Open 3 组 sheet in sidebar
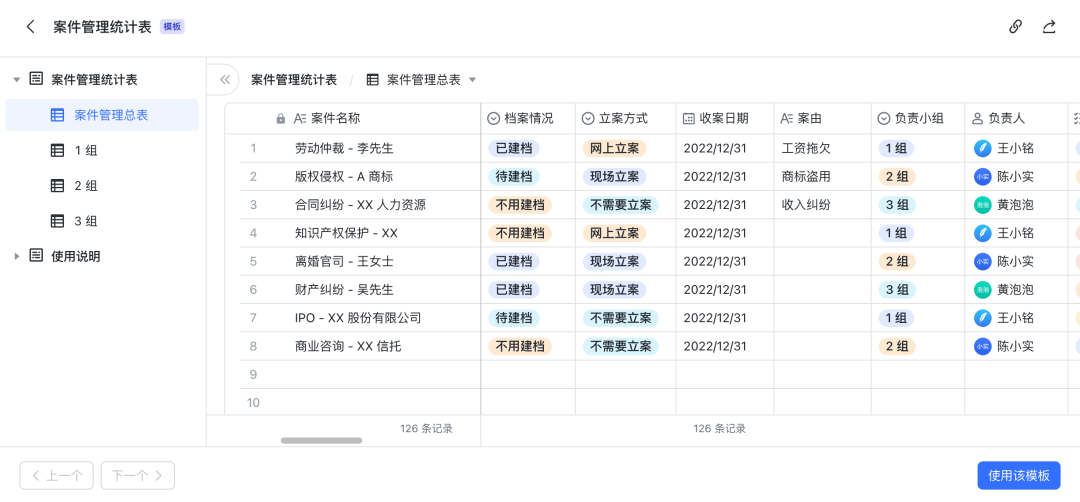 [x=86, y=221]
